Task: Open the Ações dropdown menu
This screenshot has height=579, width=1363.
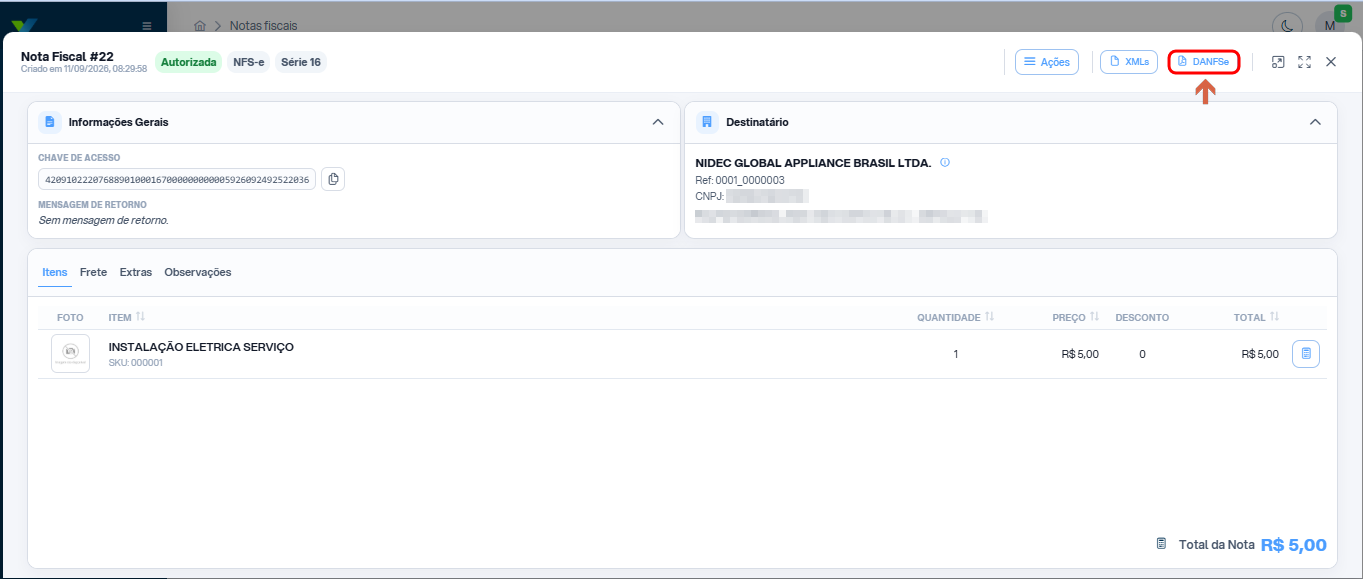Action: 1047,62
